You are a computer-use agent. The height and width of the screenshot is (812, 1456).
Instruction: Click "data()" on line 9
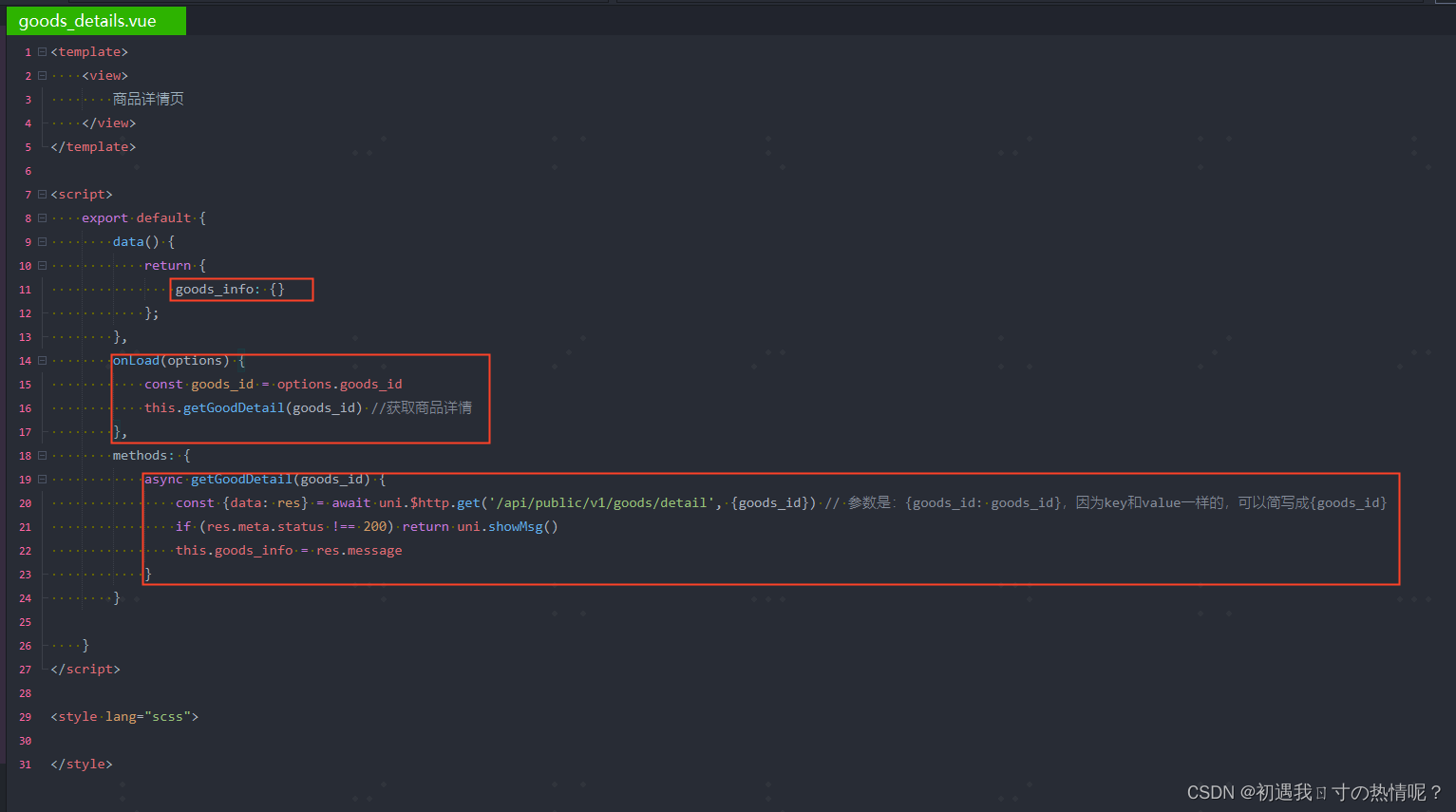pos(136,242)
